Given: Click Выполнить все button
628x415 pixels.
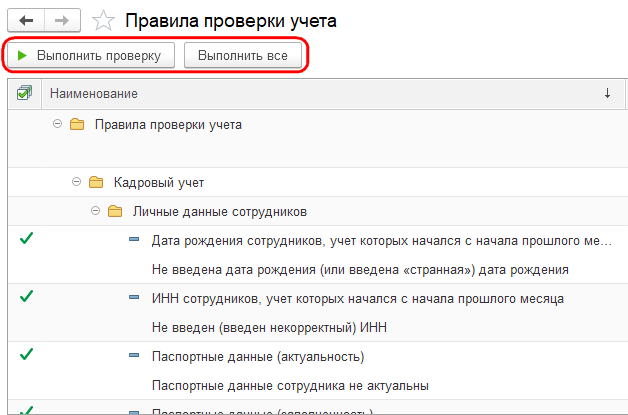Looking at the screenshot, I should pyautogui.click(x=243, y=55).
